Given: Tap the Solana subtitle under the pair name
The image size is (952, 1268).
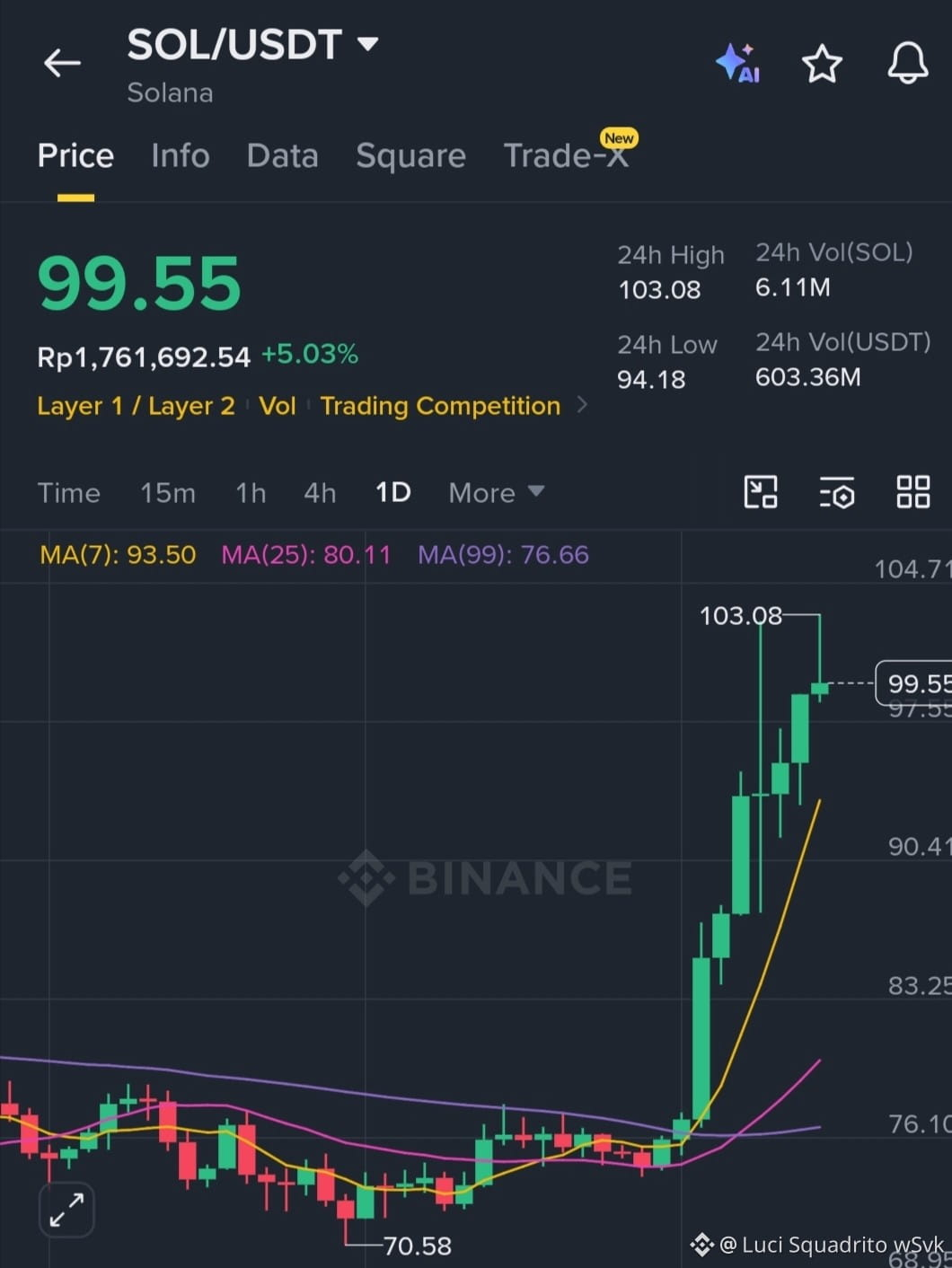Looking at the screenshot, I should [x=170, y=92].
